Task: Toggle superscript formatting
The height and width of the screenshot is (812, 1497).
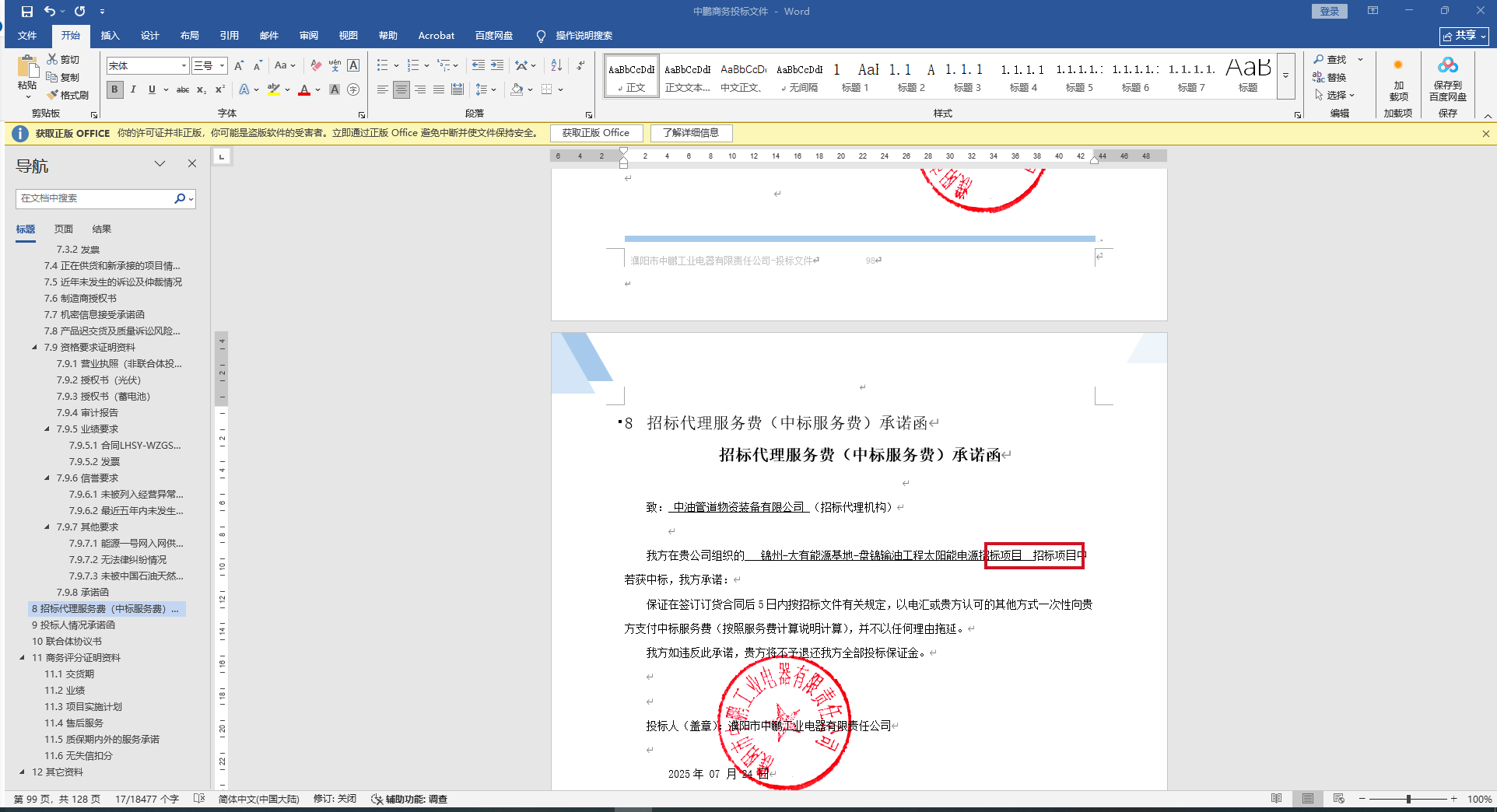Action: click(220, 89)
